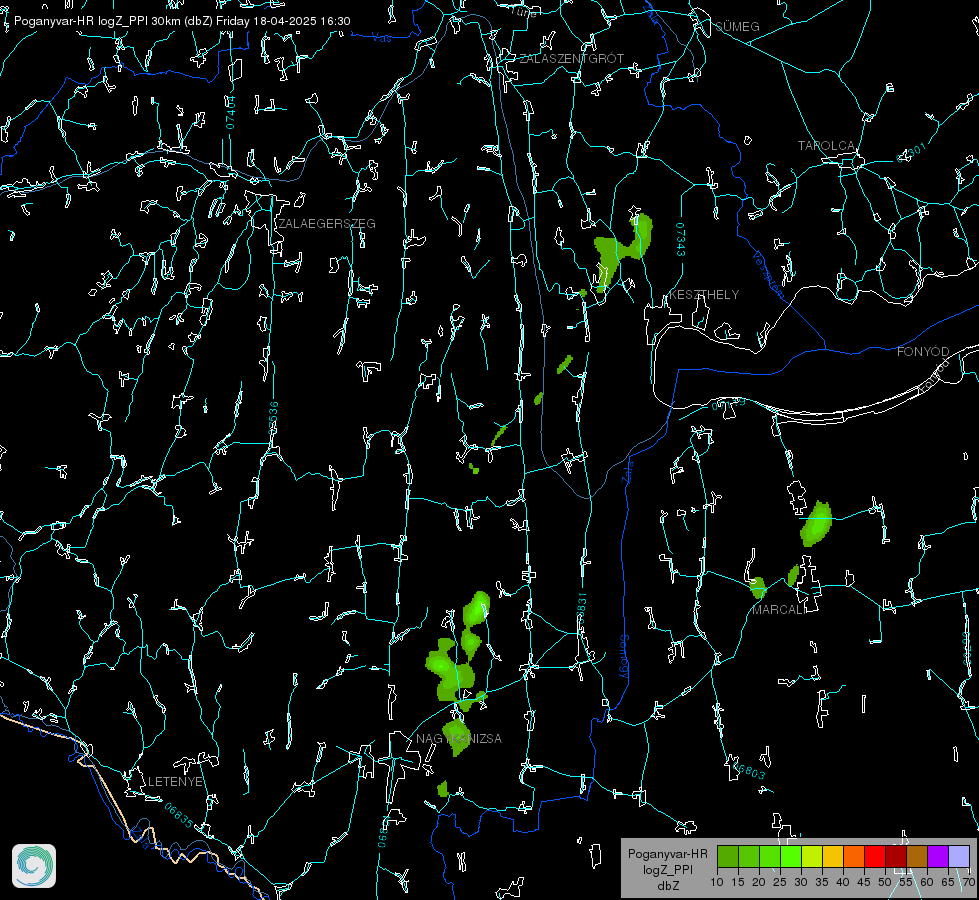Image resolution: width=979 pixels, height=900 pixels.
Task: Click road number label 07404
Action: tap(231, 112)
